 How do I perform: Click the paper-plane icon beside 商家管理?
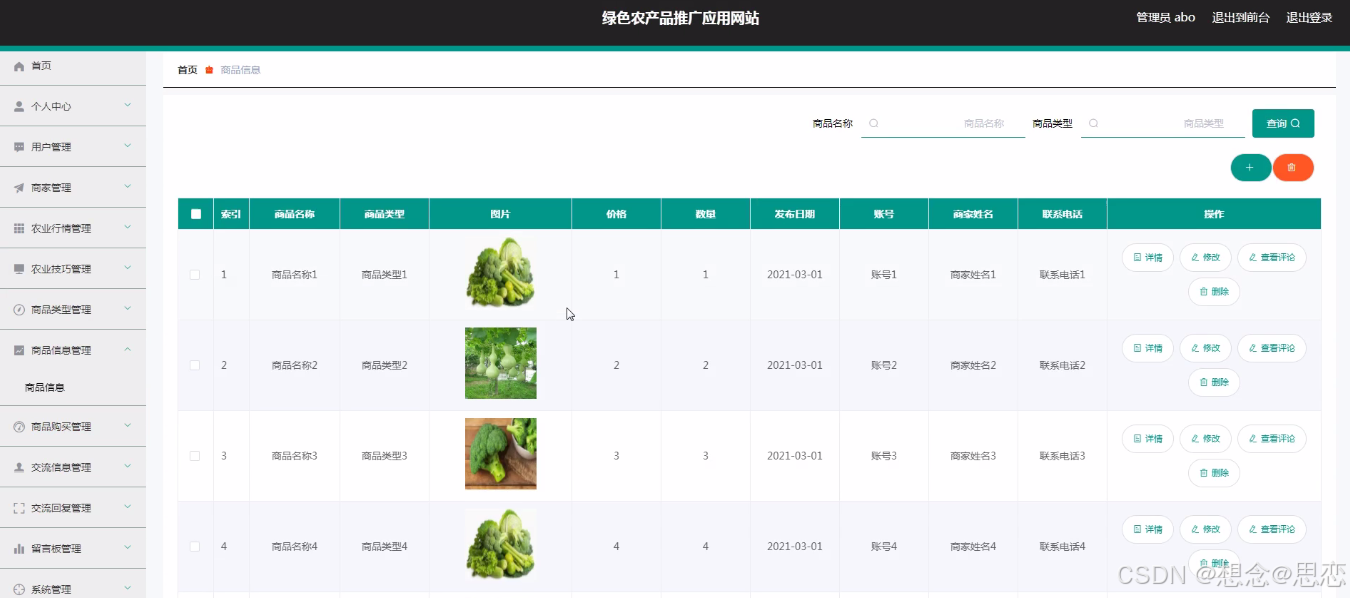click(18, 188)
